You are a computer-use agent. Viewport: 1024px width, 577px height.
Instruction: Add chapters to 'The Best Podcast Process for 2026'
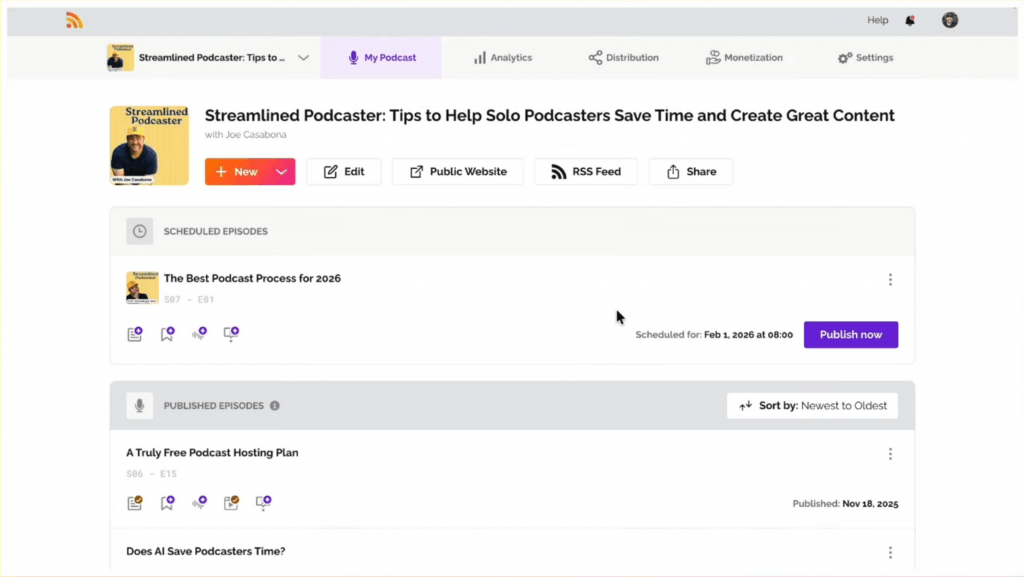[167, 334]
